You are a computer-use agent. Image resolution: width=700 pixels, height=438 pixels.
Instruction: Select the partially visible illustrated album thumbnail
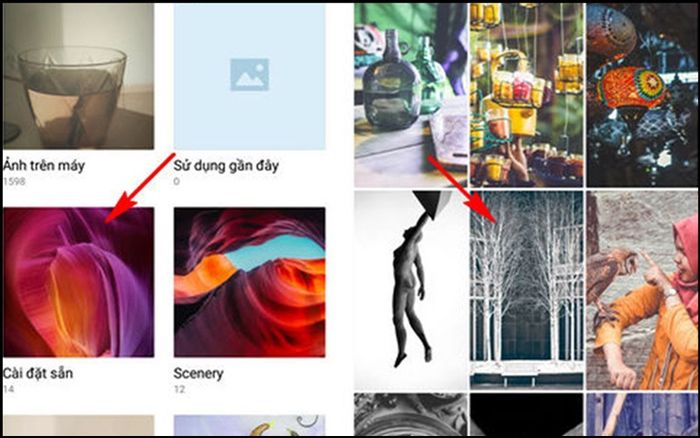[x=250, y=425]
